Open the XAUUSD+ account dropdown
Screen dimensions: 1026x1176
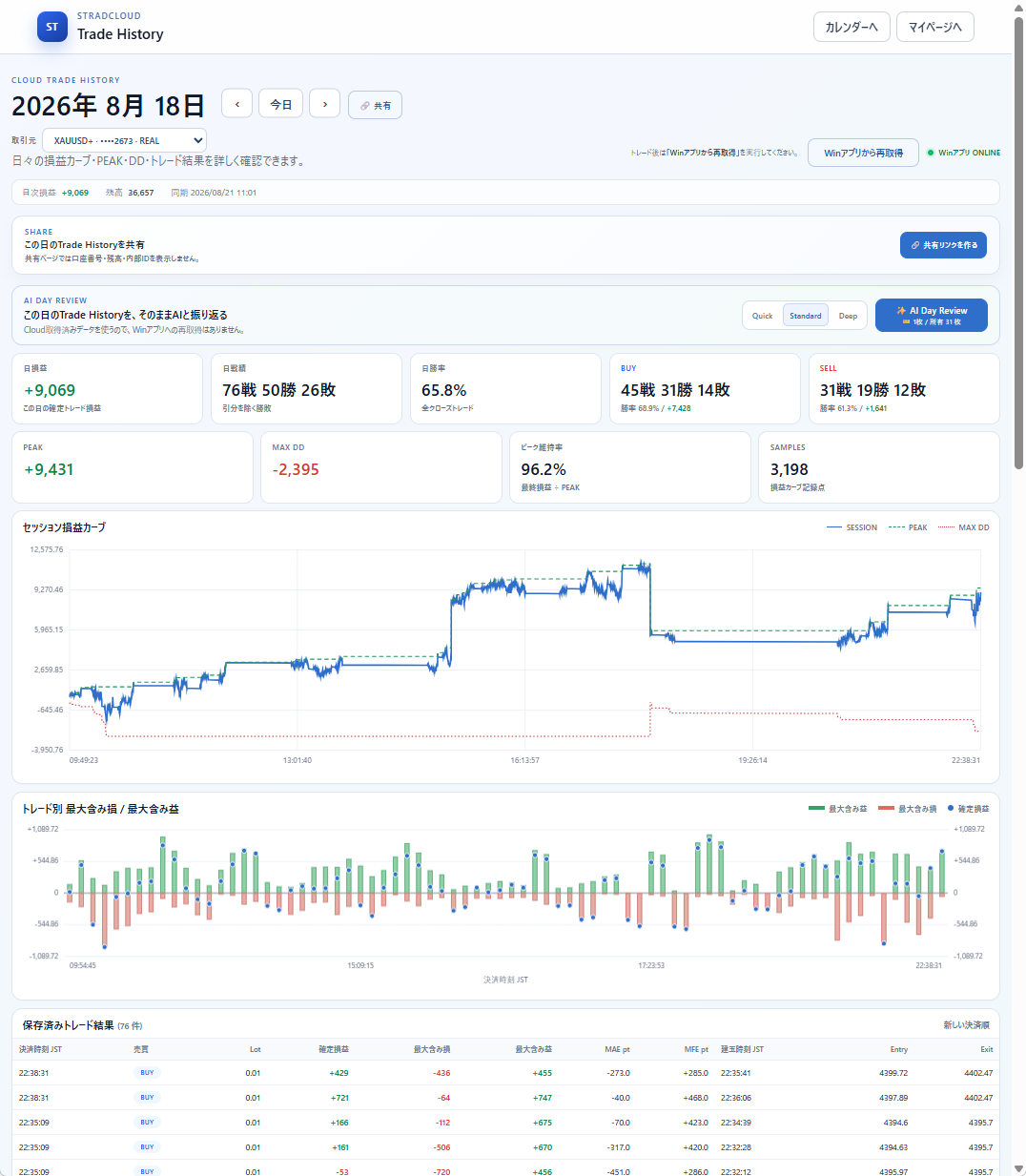click(x=124, y=140)
